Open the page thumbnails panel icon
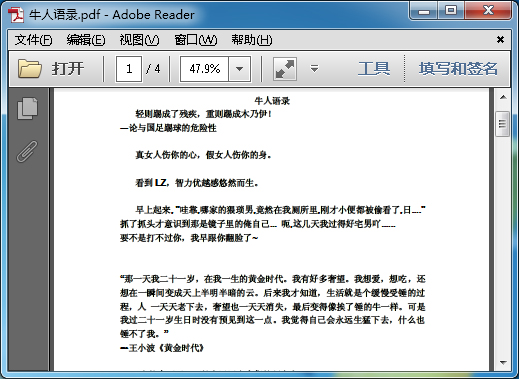Image resolution: width=519 pixels, height=379 pixels. click(28, 108)
